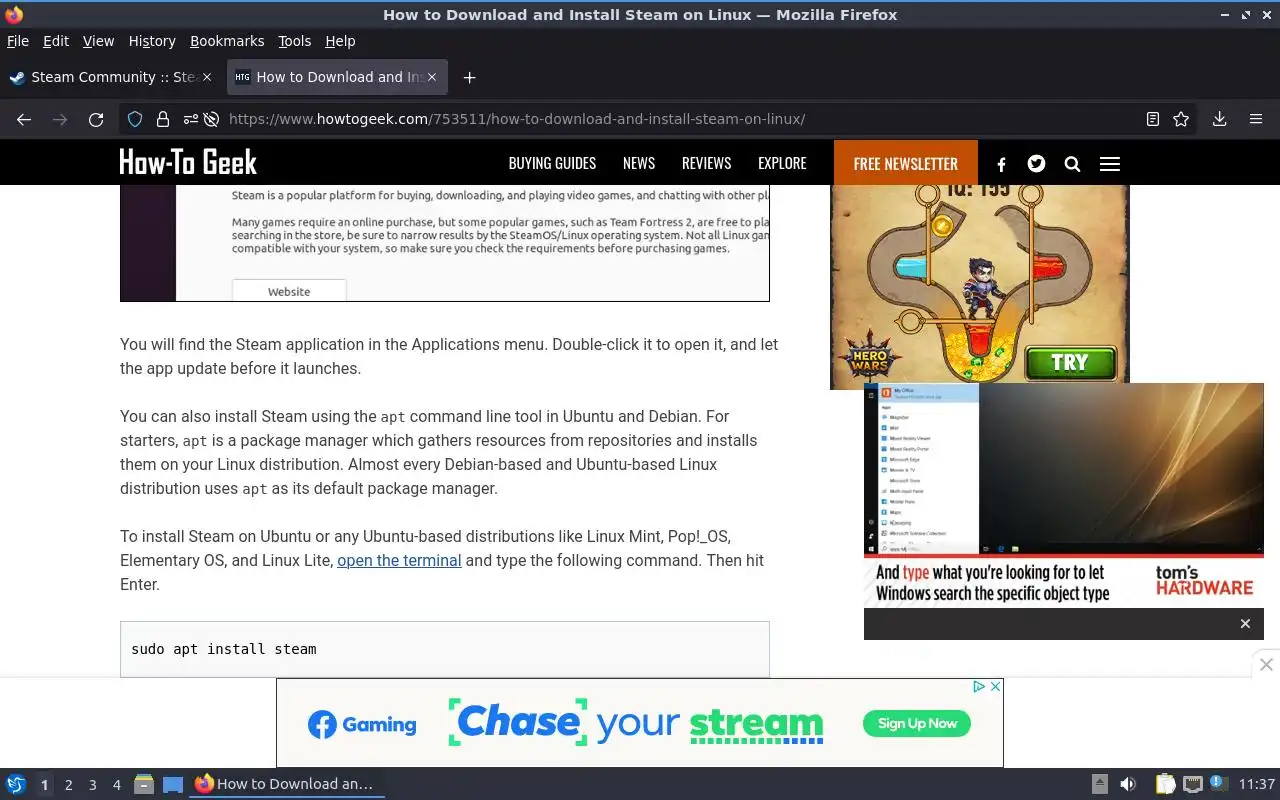Screen dimensions: 1280x800
Task: Show desktop using the blue taskbar icon
Action: point(173,785)
